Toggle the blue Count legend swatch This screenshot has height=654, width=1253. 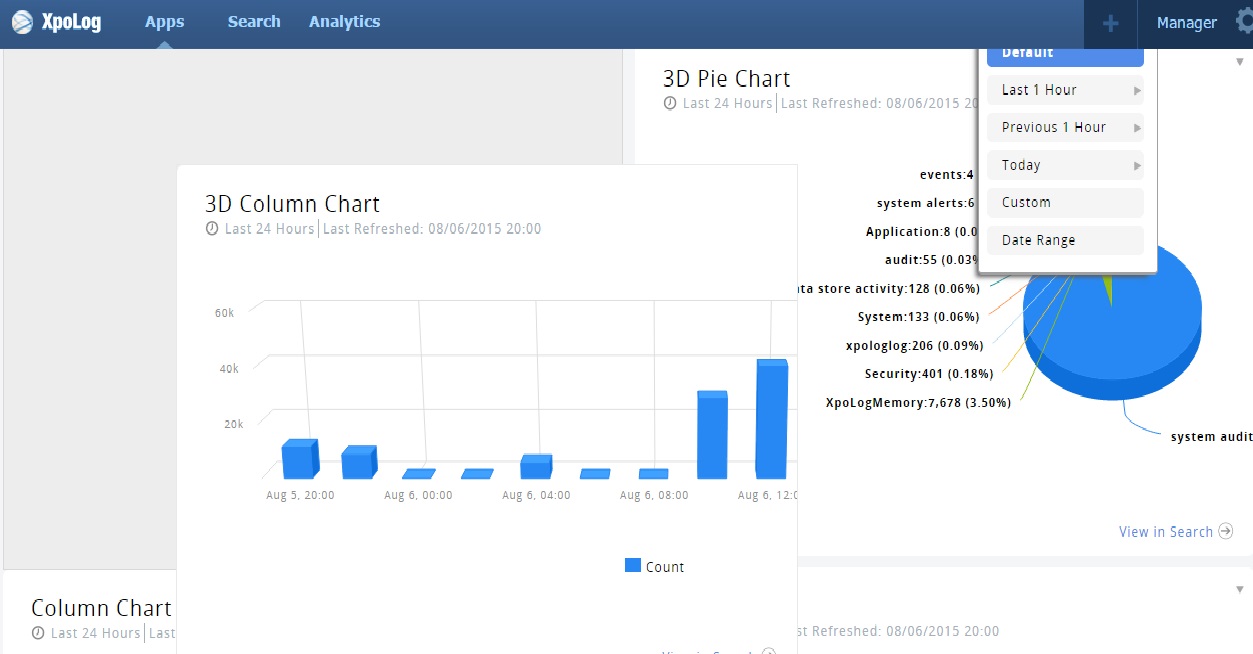click(633, 566)
